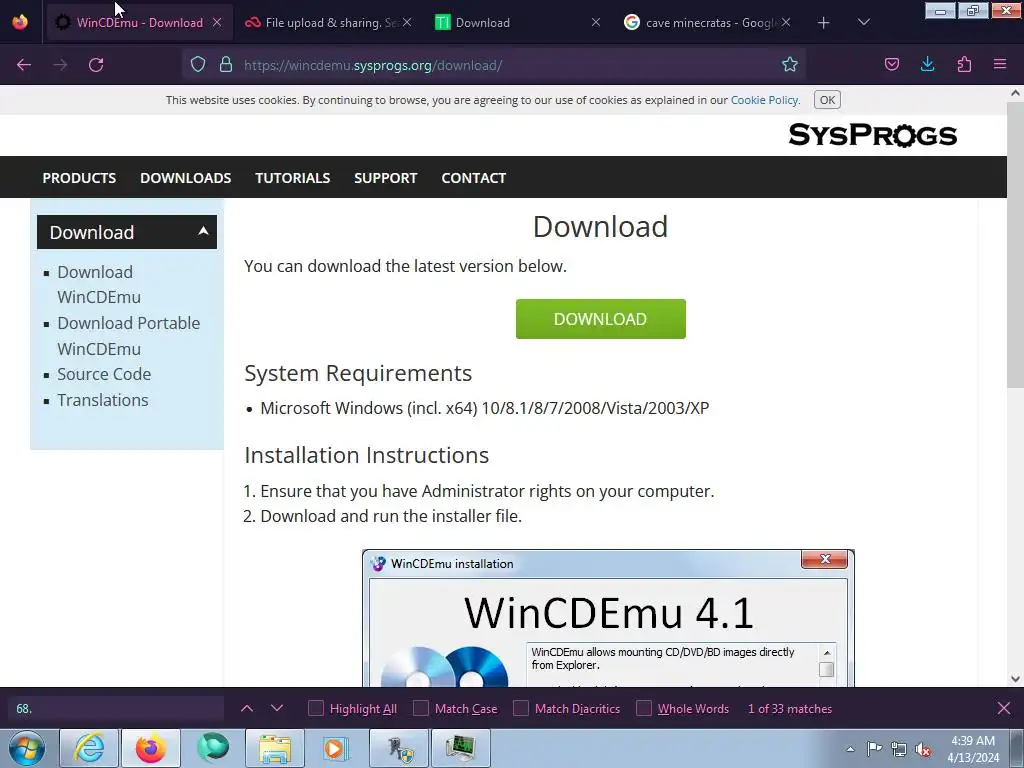Open the Windows Start menu
1024x768 pixels.
coord(27,748)
